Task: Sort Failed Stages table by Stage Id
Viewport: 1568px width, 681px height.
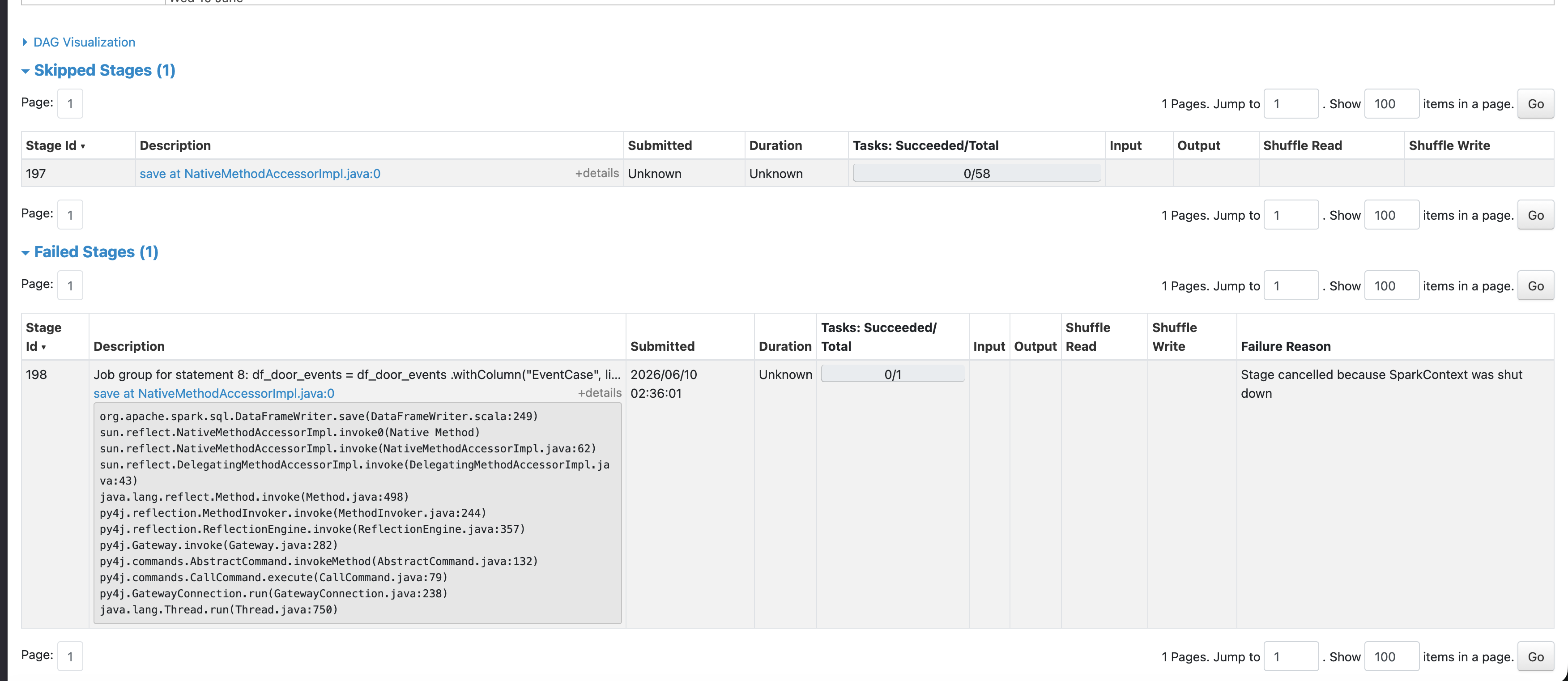Action: [43, 336]
